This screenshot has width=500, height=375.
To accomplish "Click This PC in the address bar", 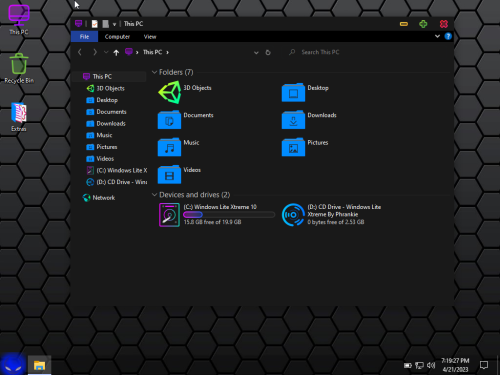I will (152, 52).
